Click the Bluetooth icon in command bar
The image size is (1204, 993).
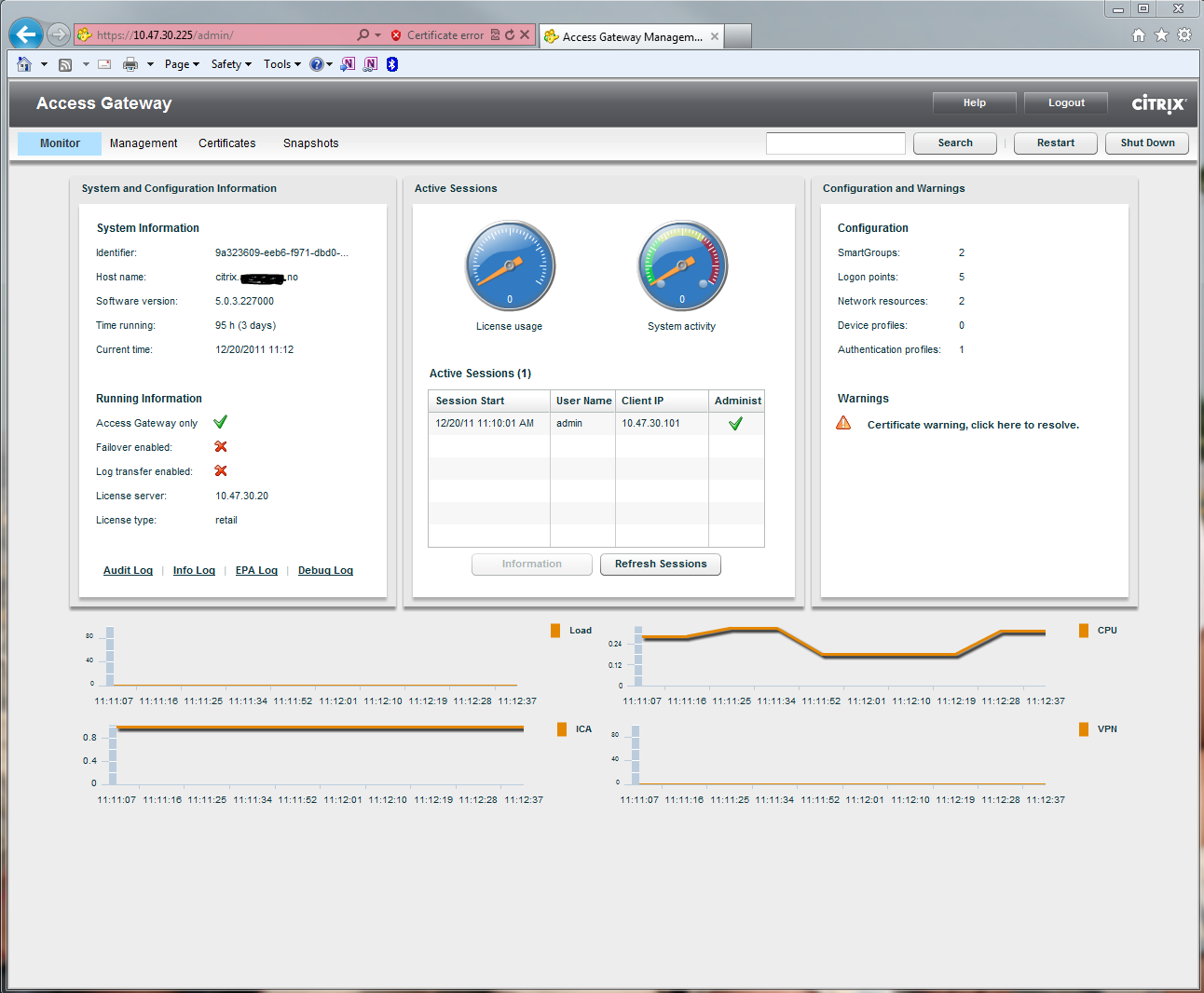392,64
